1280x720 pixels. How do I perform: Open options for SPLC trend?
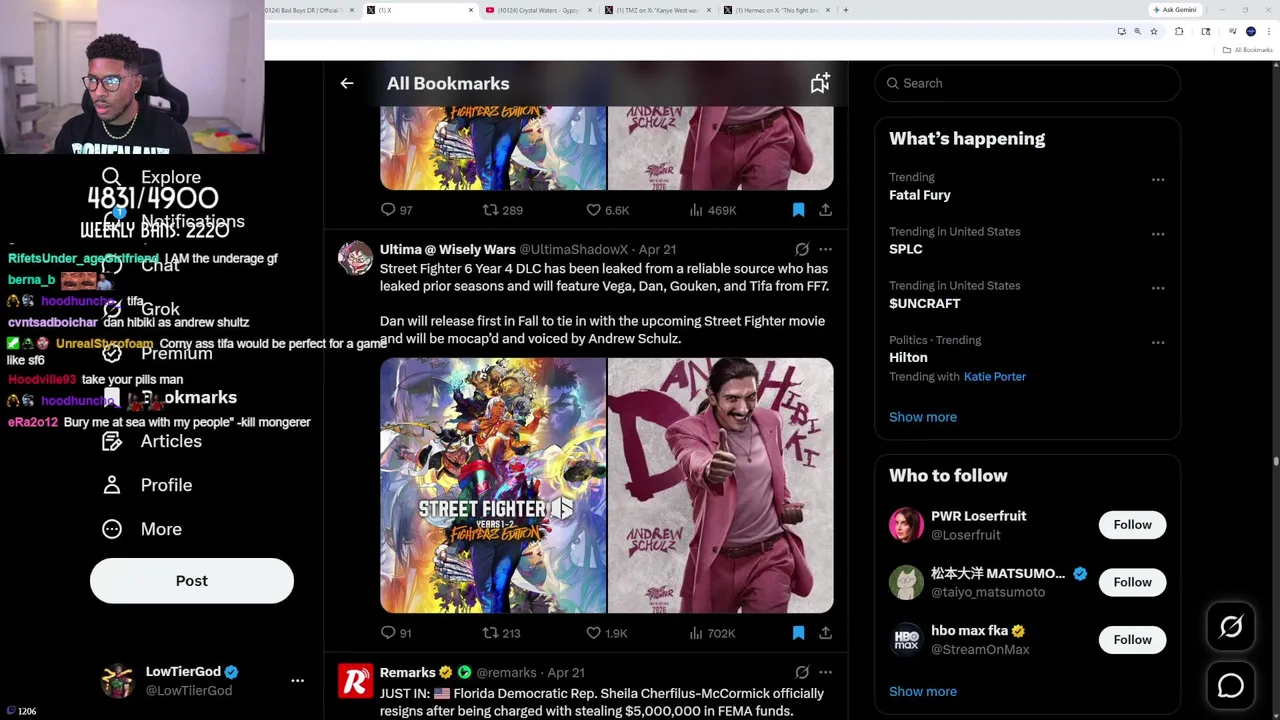1158,234
